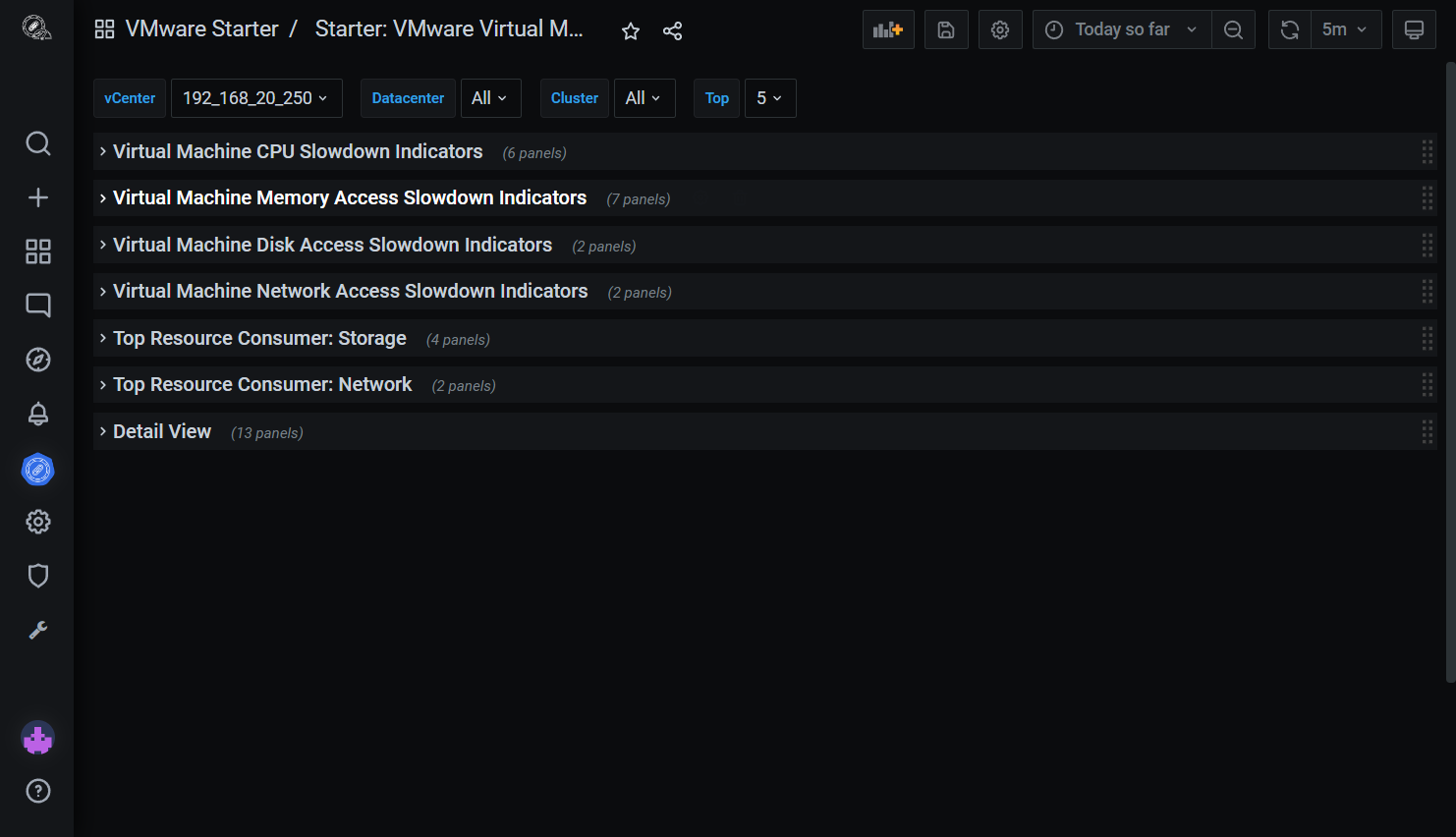Image resolution: width=1456 pixels, height=837 pixels.
Task: Share the dashboard via share icon
Action: point(672,31)
